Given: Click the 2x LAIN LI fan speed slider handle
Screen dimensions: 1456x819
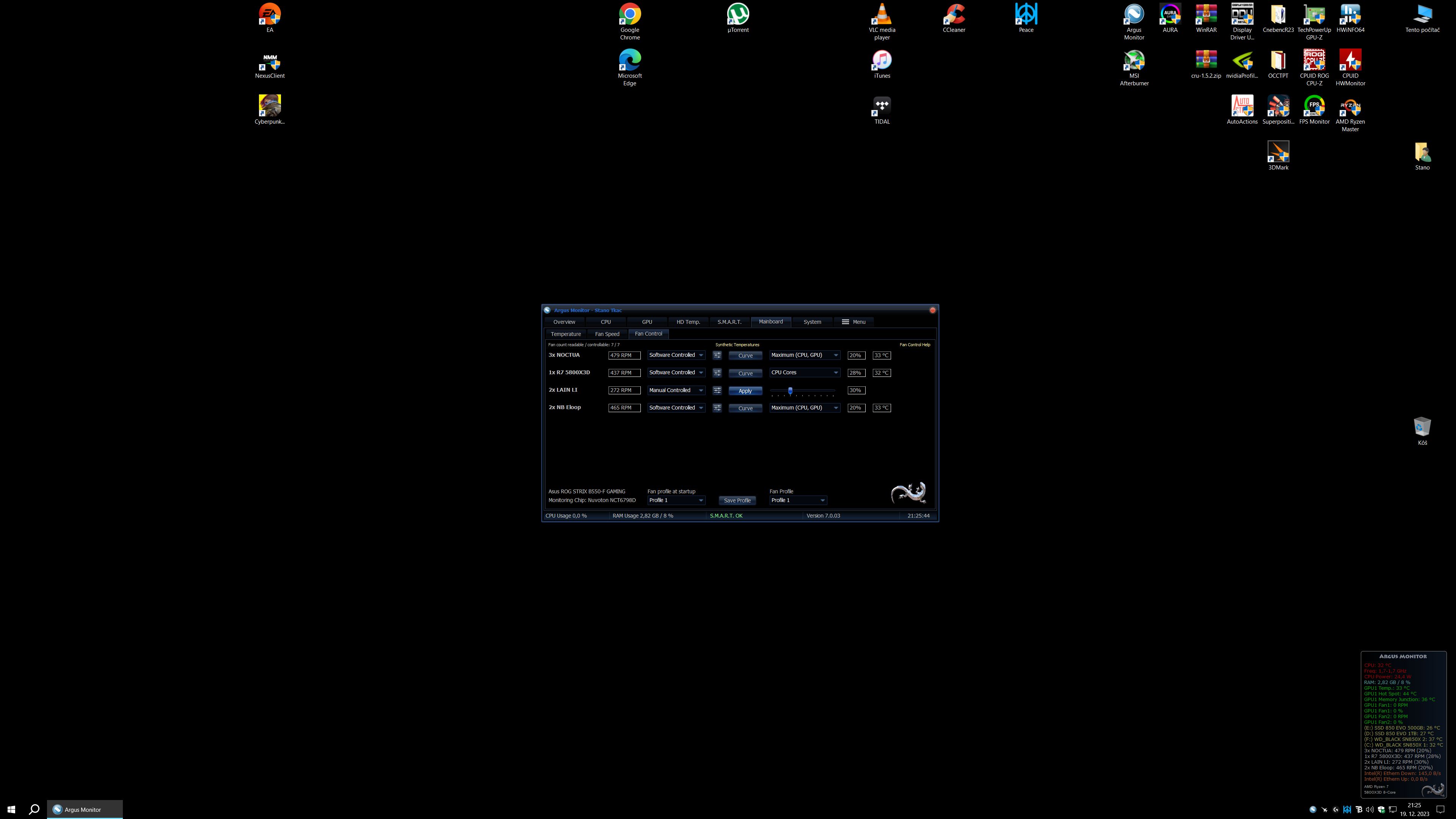Looking at the screenshot, I should click(x=790, y=390).
